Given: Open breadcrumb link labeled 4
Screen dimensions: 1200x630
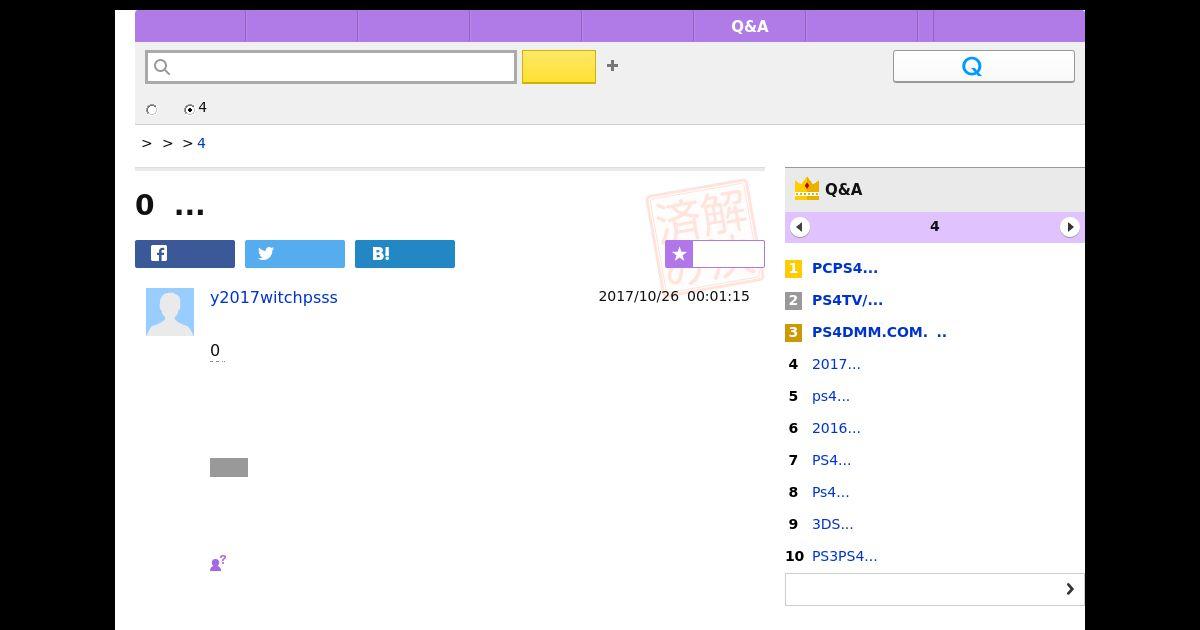Looking at the screenshot, I should (x=201, y=143).
